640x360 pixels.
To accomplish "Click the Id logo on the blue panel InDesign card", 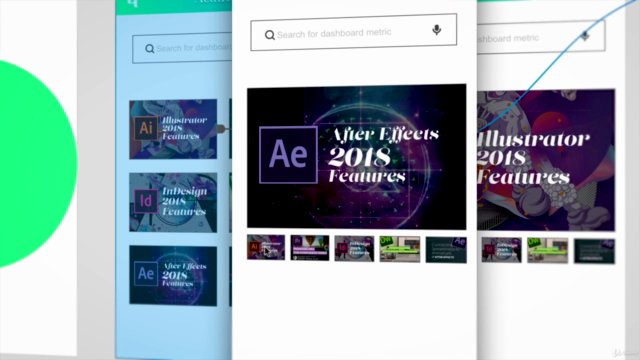I will pos(146,201).
